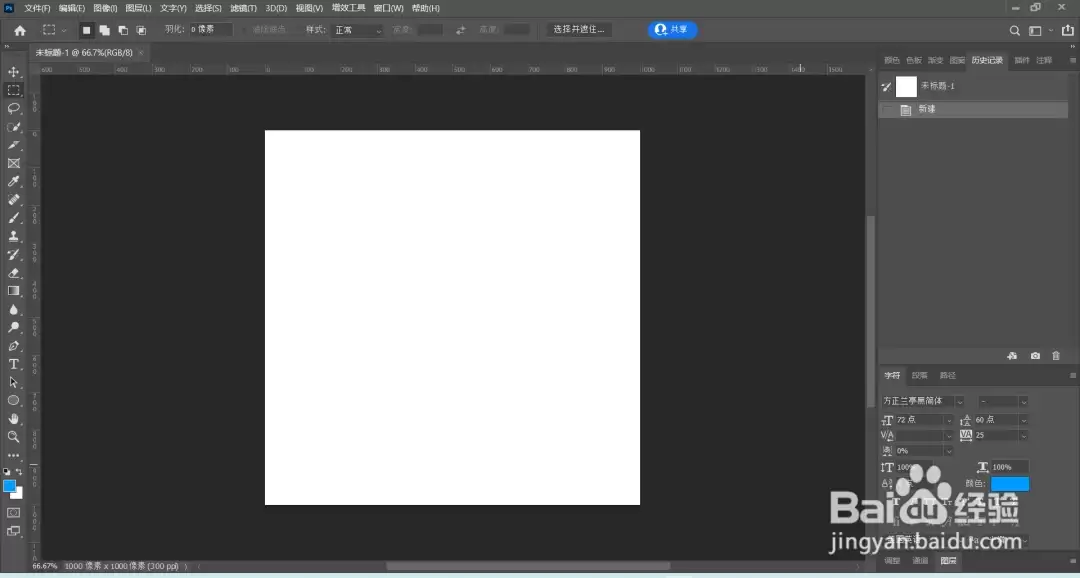Delete current history state trash icon
This screenshot has height=578, width=1080.
pyautogui.click(x=1056, y=355)
